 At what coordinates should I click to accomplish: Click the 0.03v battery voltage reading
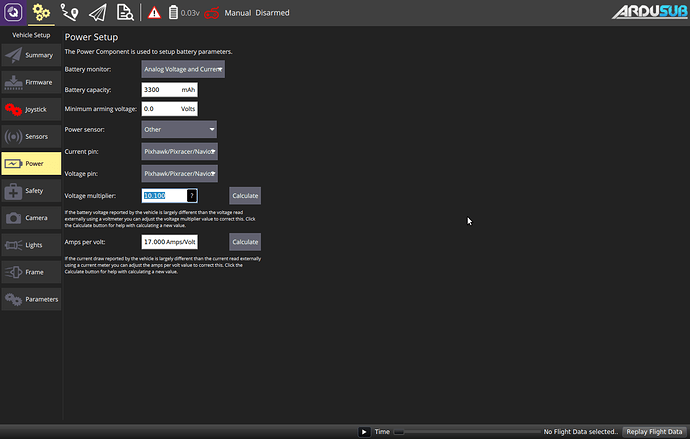[190, 13]
